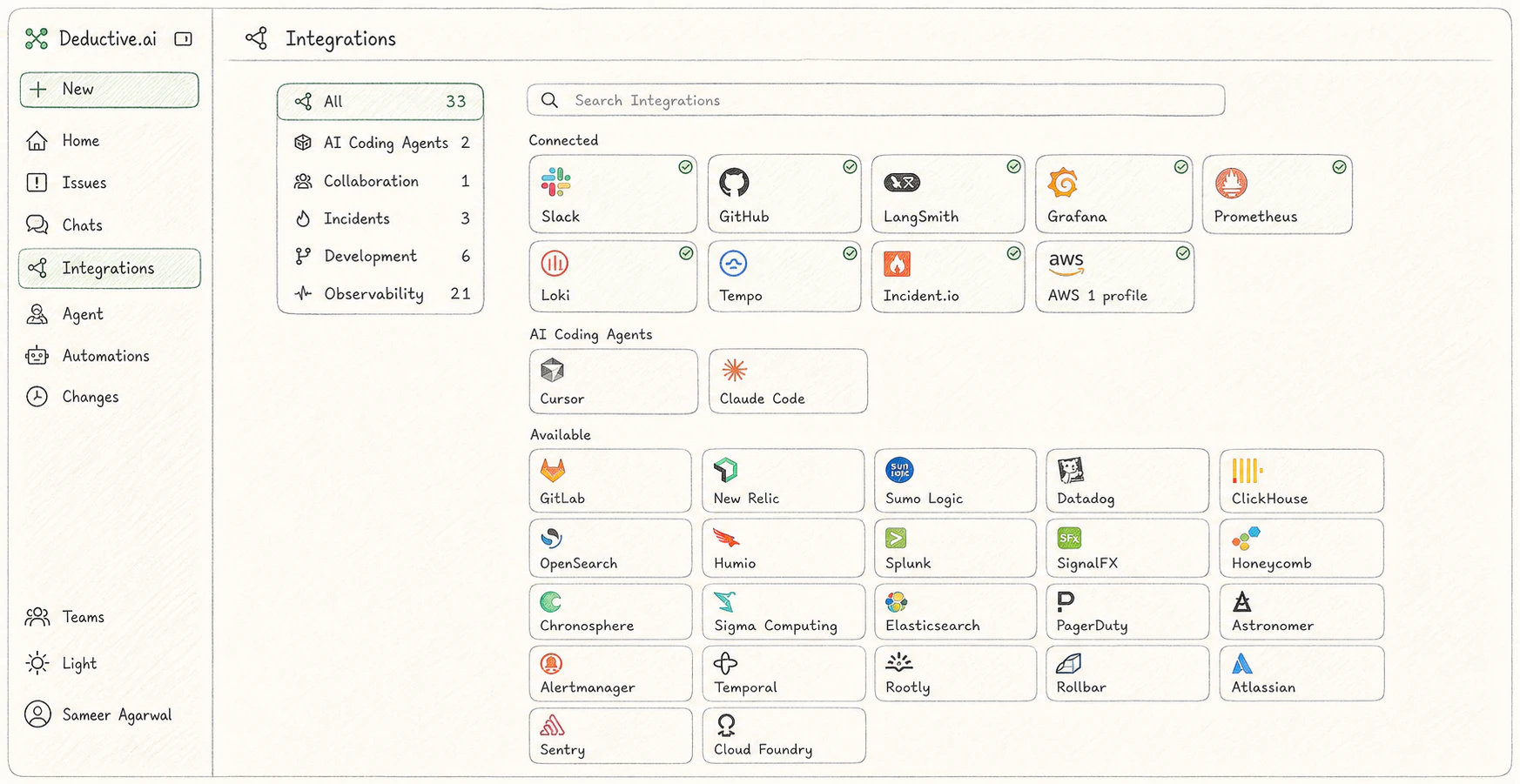Click the Grafana logo icon
This screenshot has height=784, width=1520.
(1063, 183)
